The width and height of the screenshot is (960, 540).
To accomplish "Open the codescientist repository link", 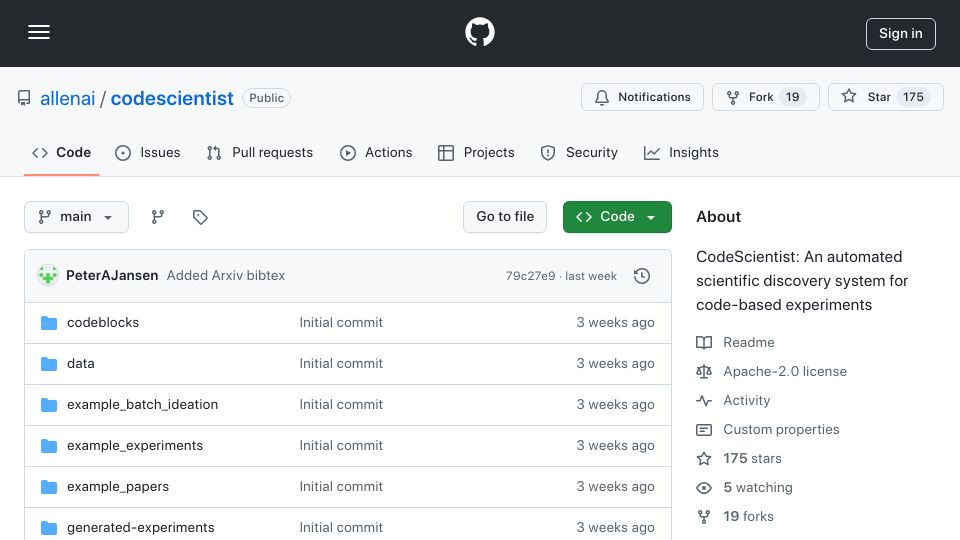I will click(x=172, y=98).
